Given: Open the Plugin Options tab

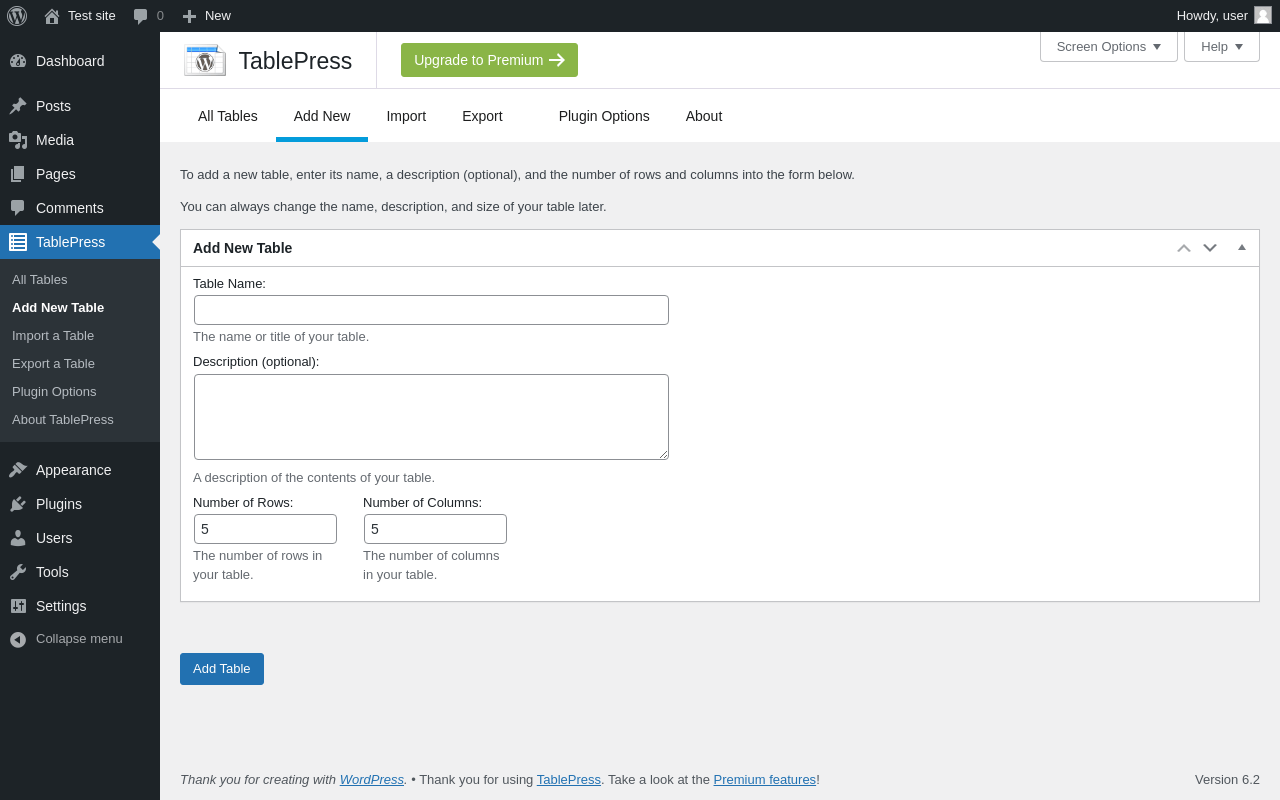Looking at the screenshot, I should click(x=604, y=116).
